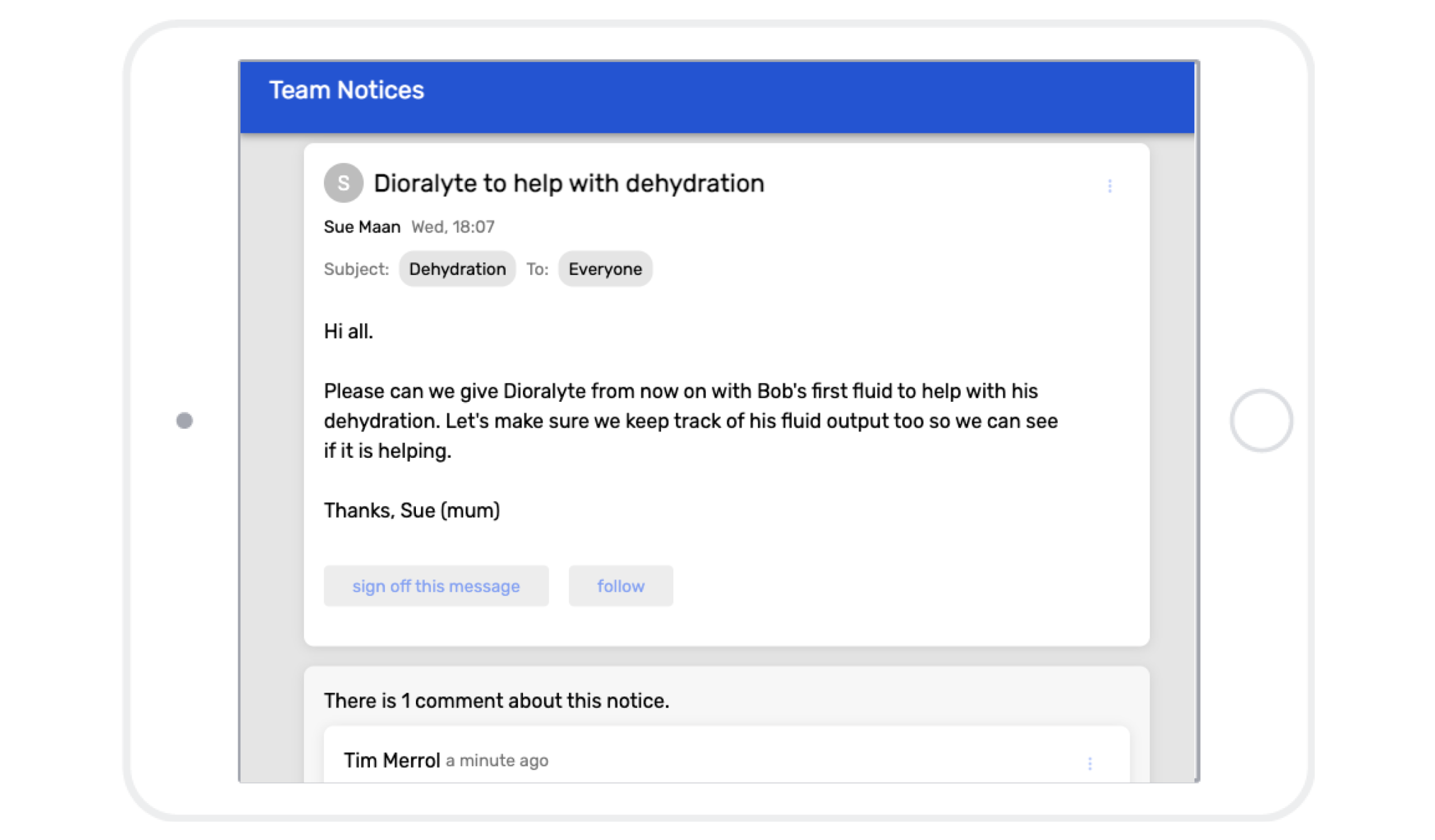Click the 'Subject:' label
This screenshot has width=1435, height=840.
tap(356, 268)
